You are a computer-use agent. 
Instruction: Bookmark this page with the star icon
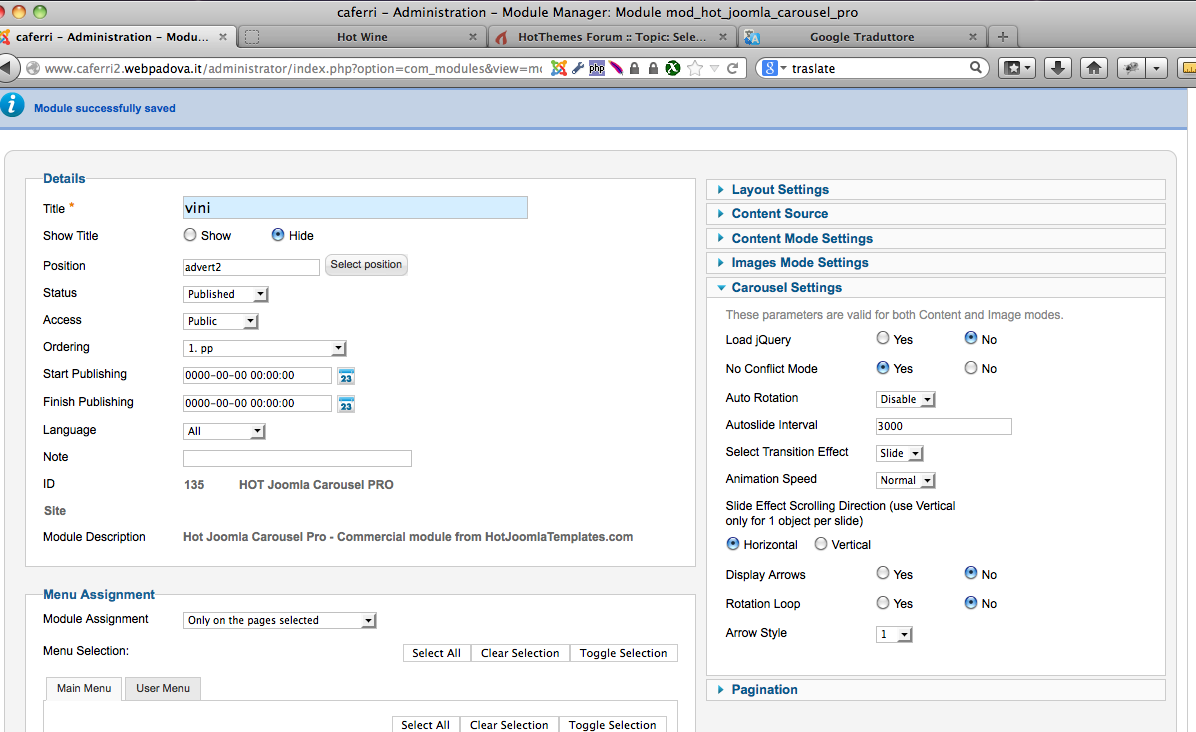pyautogui.click(x=695, y=68)
